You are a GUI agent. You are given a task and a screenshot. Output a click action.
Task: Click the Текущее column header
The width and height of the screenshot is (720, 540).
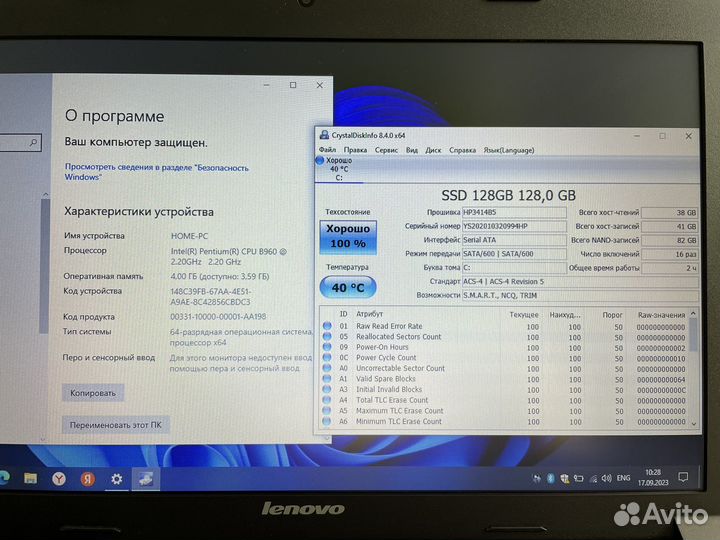pyautogui.click(x=524, y=315)
